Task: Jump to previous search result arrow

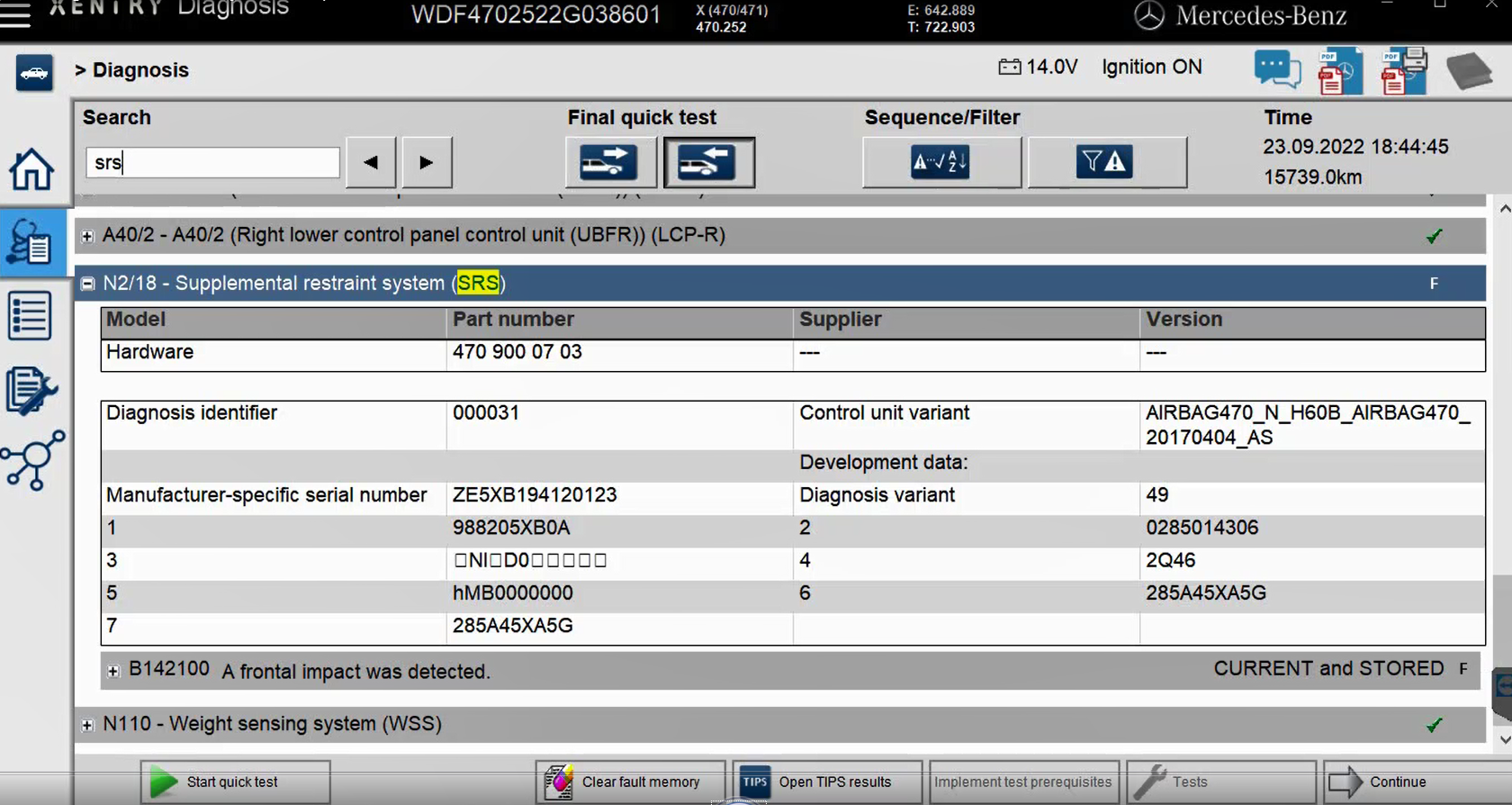Action: point(371,163)
